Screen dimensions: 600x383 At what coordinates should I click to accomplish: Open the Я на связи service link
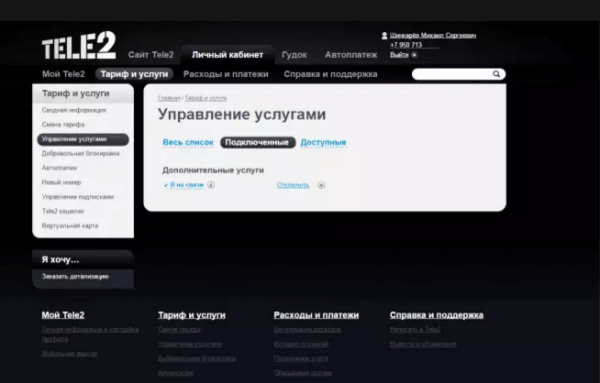click(187, 185)
